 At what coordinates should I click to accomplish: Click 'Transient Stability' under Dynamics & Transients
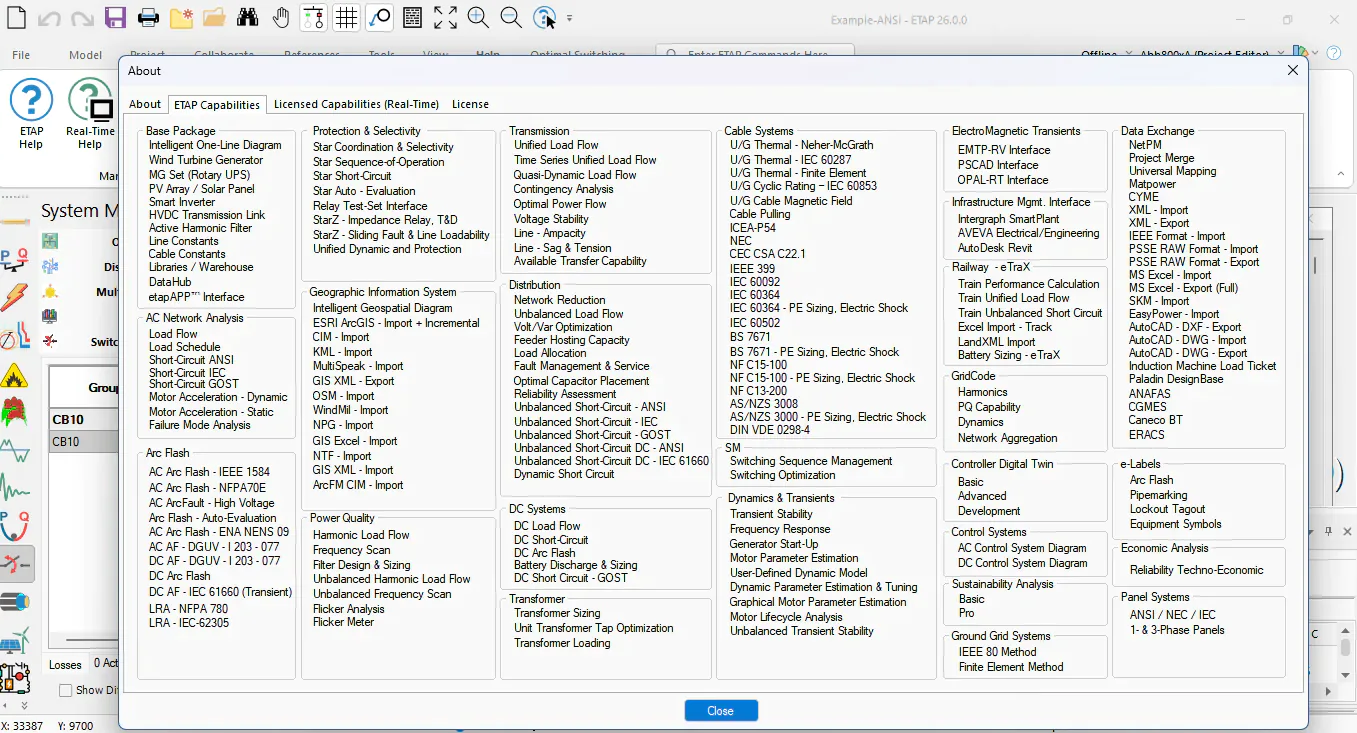[x=771, y=514]
